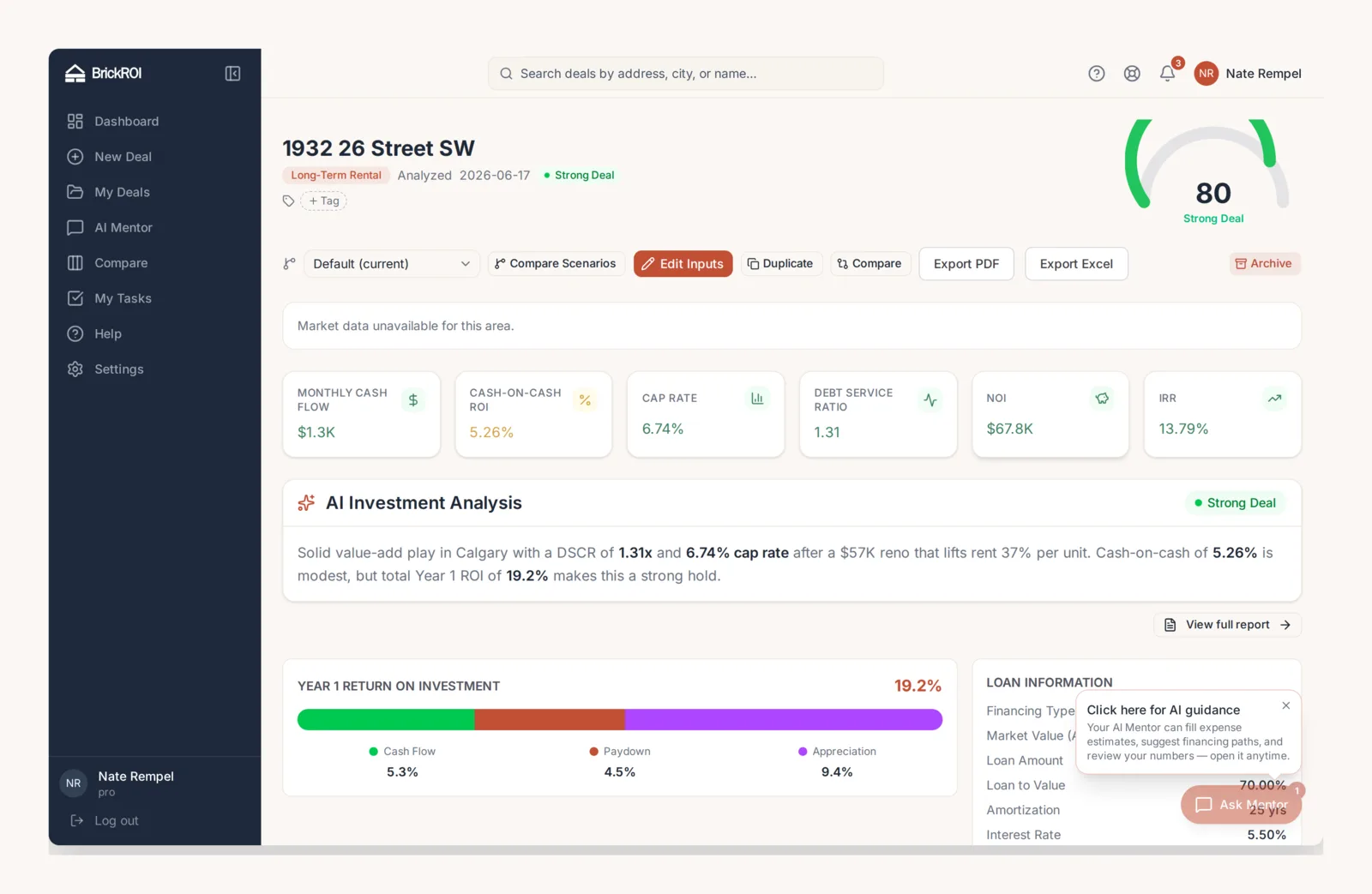Click the Click here for AI guidance text
Screen dimensions: 1372x894
point(1163,711)
